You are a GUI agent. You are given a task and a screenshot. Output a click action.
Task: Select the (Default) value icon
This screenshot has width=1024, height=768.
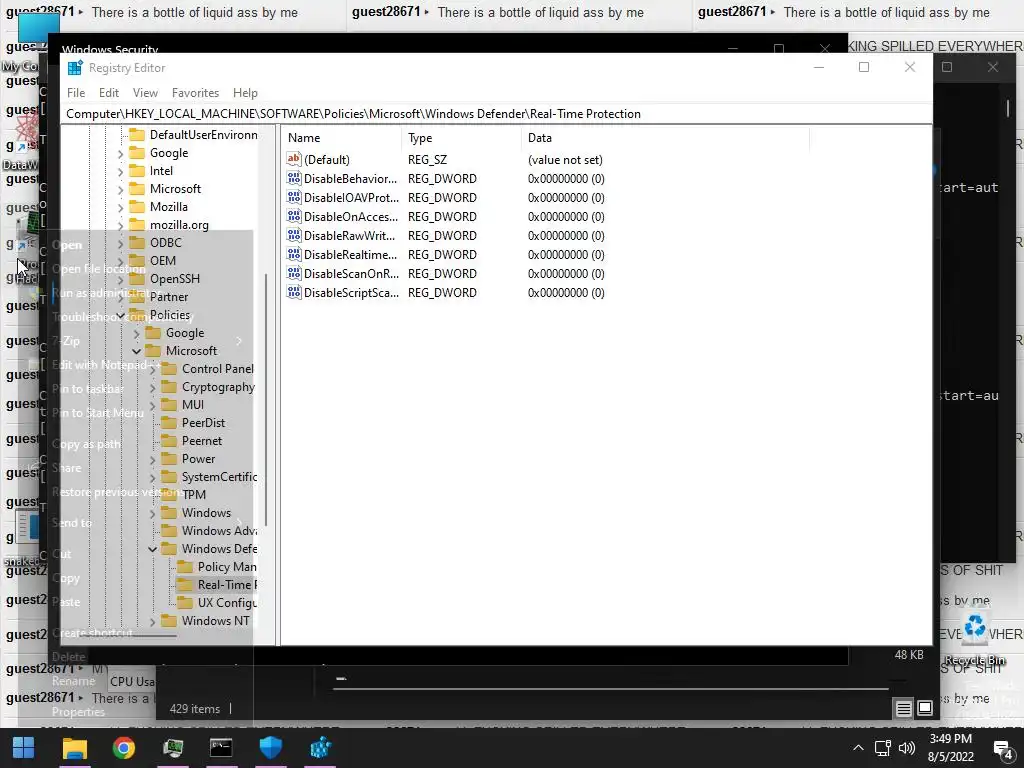pyautogui.click(x=294, y=159)
